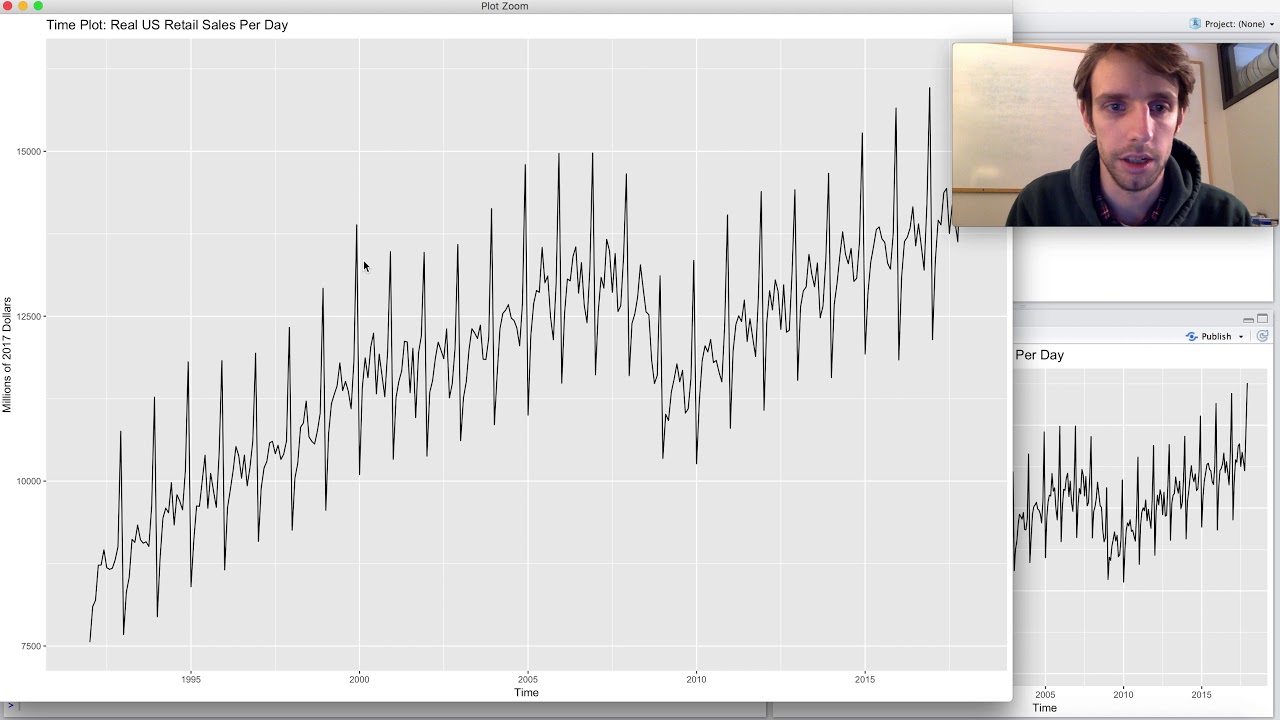Click the RStudio console prompt
The height and width of the screenshot is (720, 1280).
coord(11,706)
